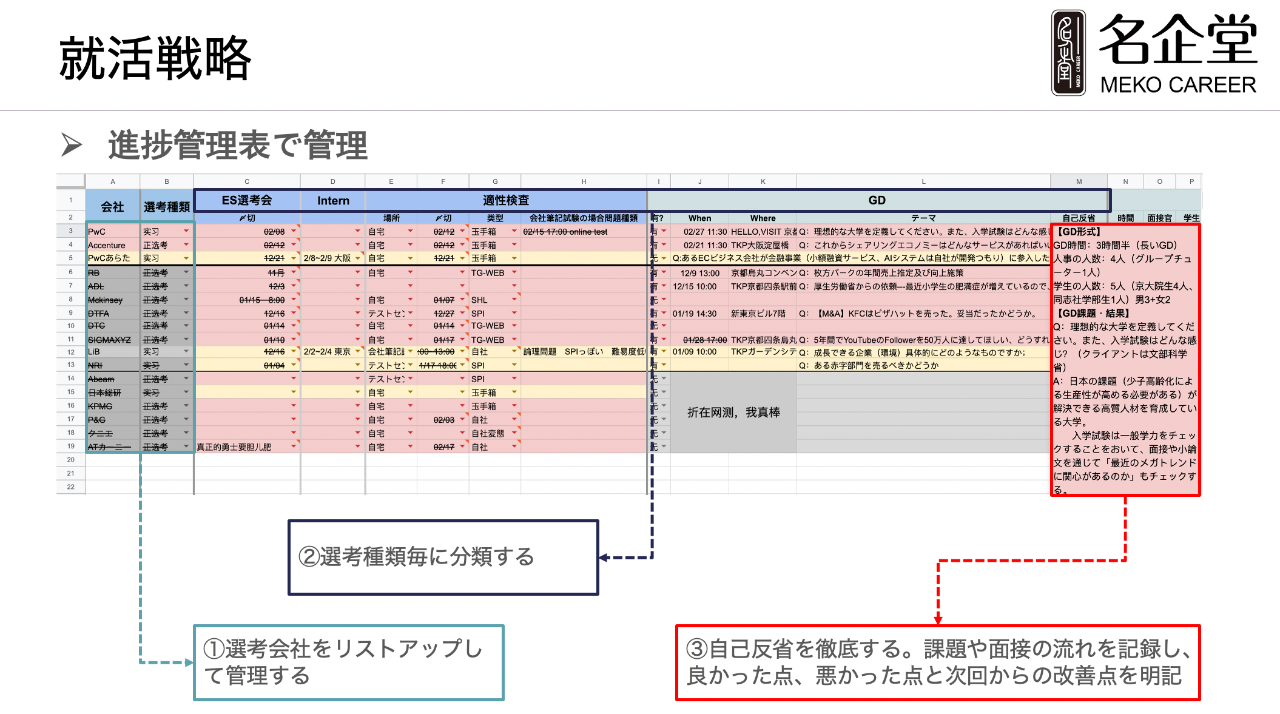The height and width of the screenshot is (714, 1280).
Task: Open the Intern dropdown showing 2/8~2/9 大阪
Action: pos(357,258)
